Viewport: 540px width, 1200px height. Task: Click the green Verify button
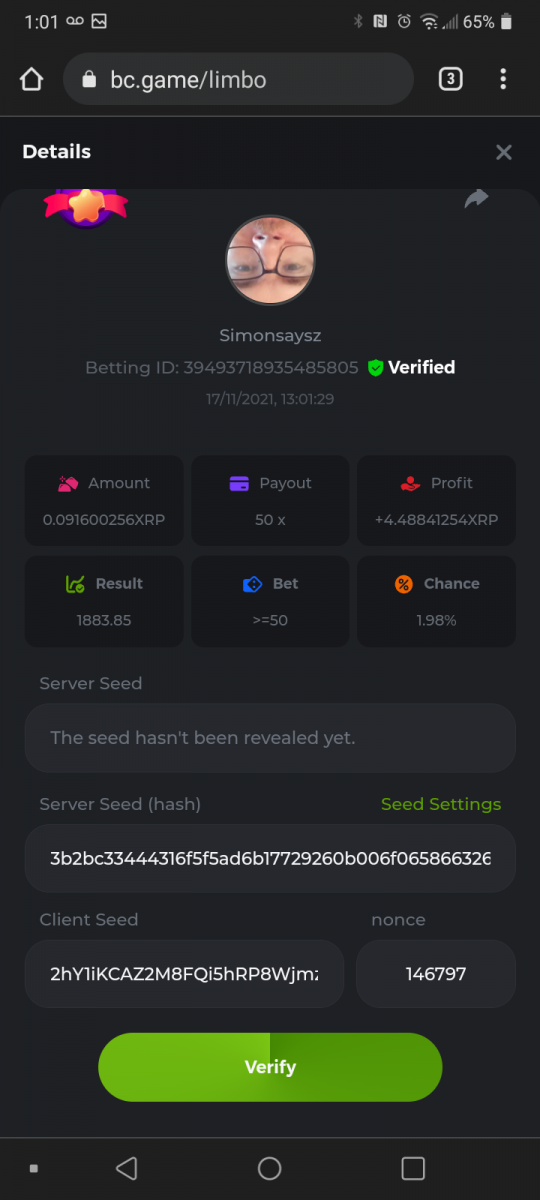(270, 1067)
